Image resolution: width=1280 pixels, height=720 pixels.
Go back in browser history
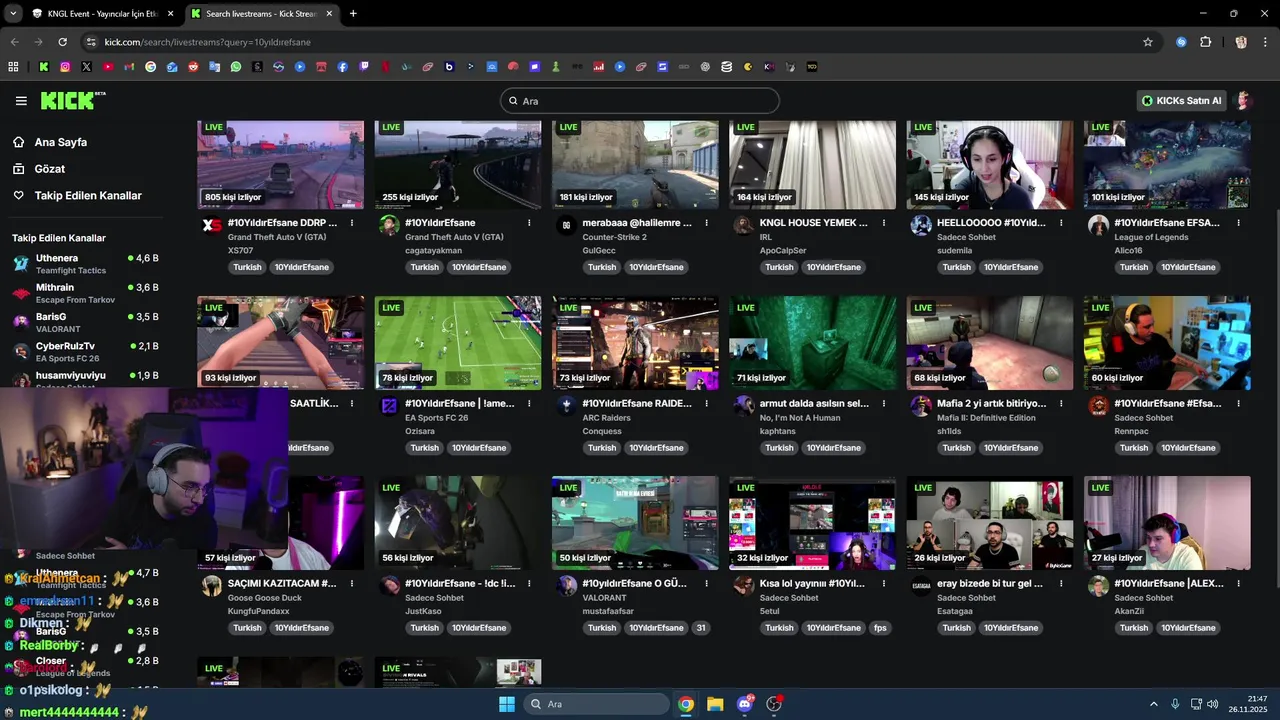click(14, 42)
